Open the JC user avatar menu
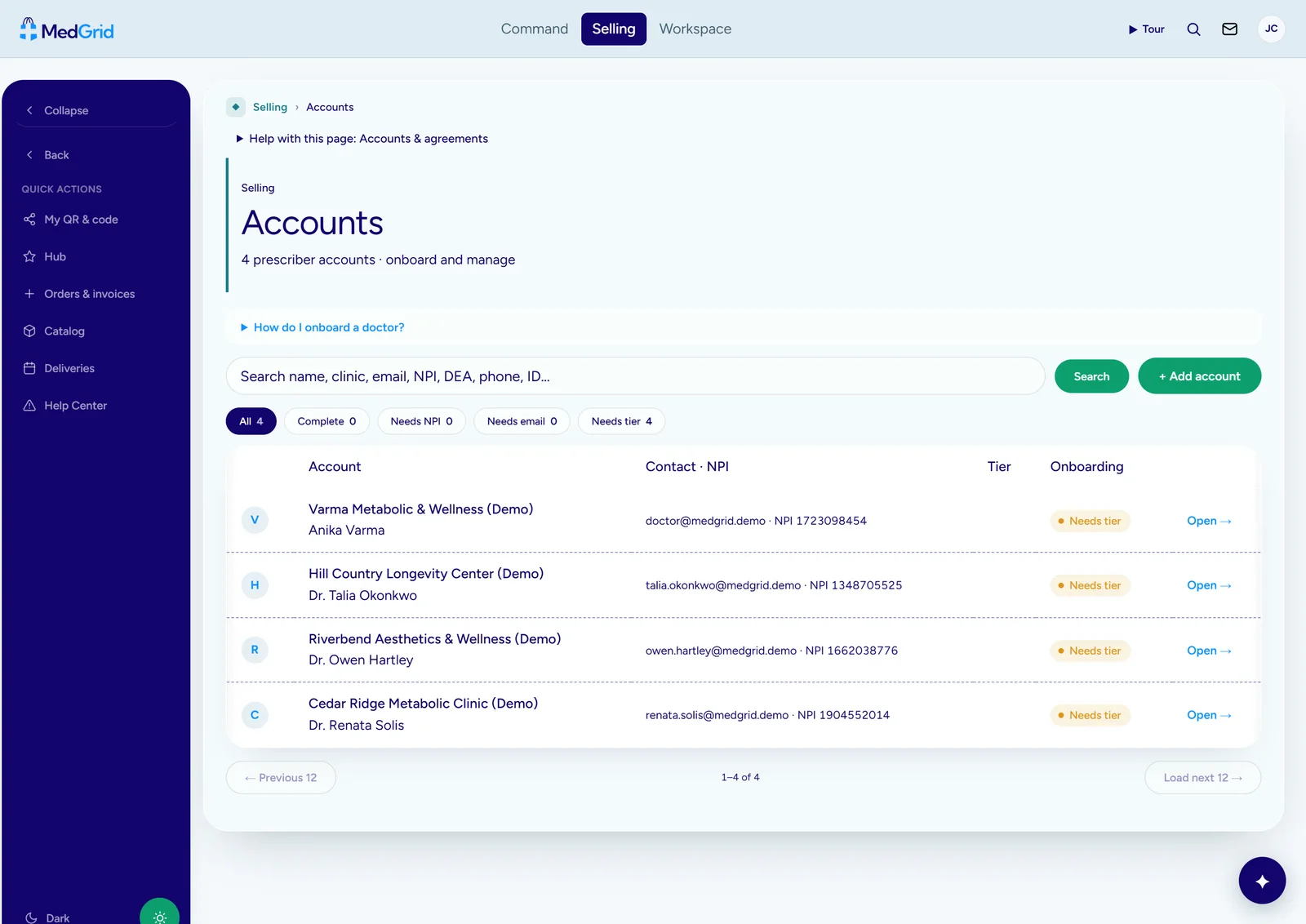 click(x=1271, y=29)
